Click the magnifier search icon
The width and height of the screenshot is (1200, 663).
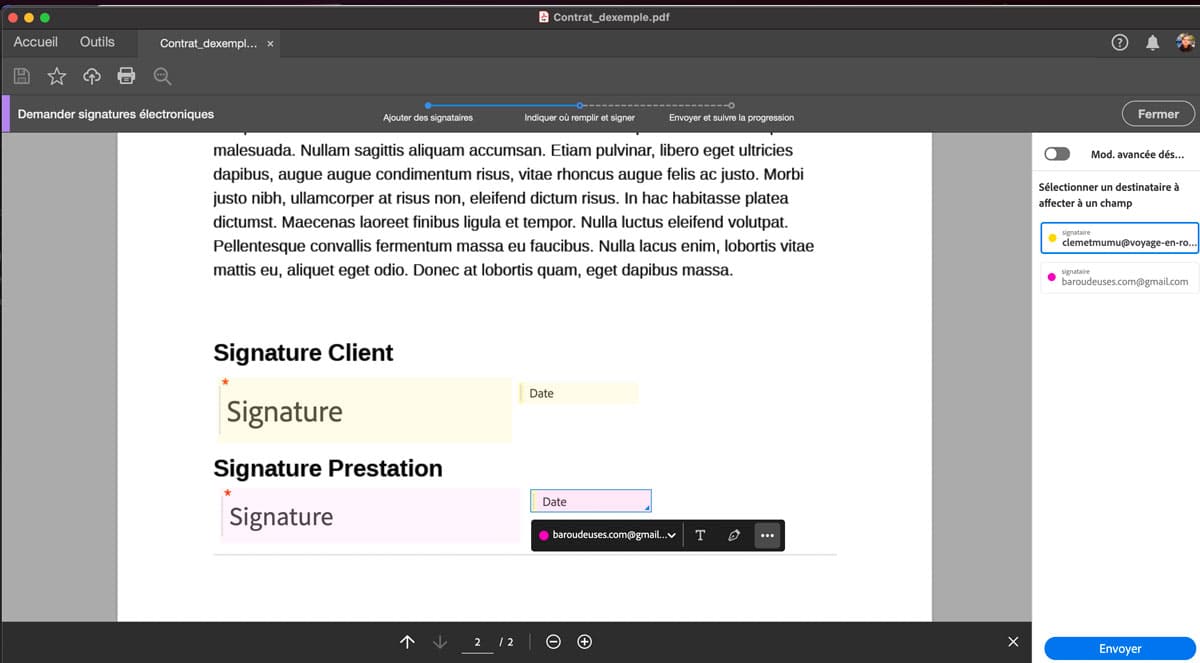162,76
